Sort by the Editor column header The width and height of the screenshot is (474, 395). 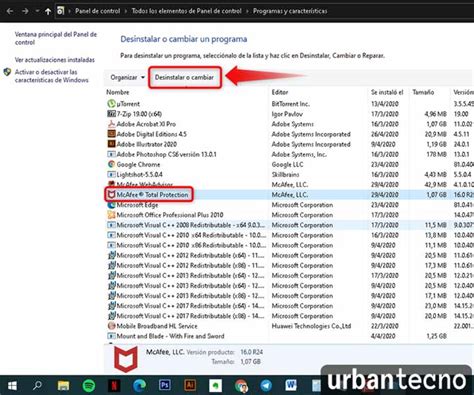[x=280, y=92]
